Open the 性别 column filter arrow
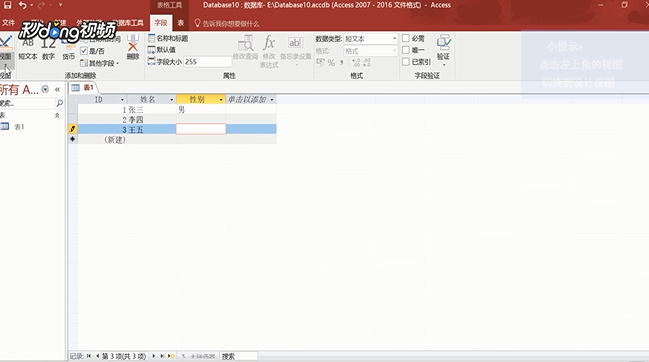Screen dimensions: 649x362 click(221, 100)
